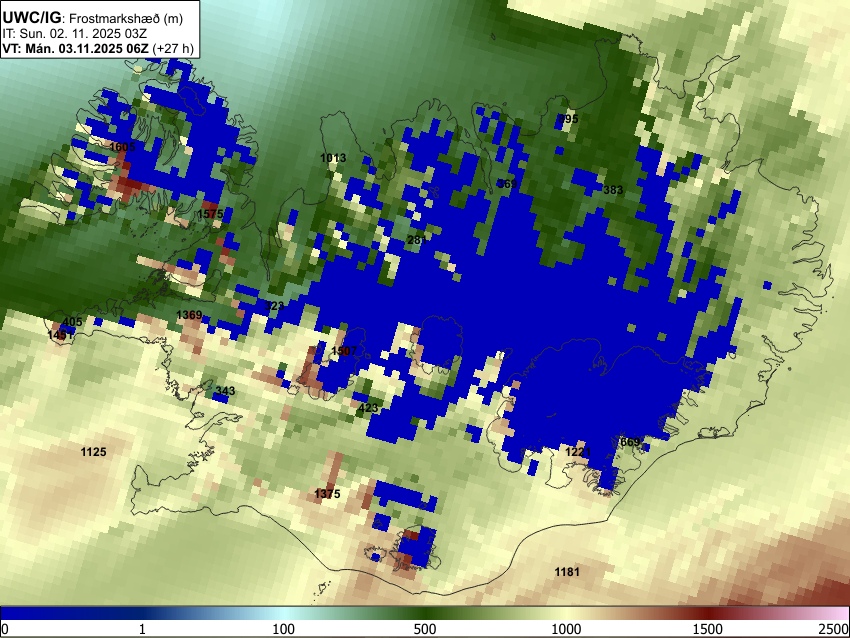
Task: Click the 500 label on the color scale
Action: click(425, 629)
